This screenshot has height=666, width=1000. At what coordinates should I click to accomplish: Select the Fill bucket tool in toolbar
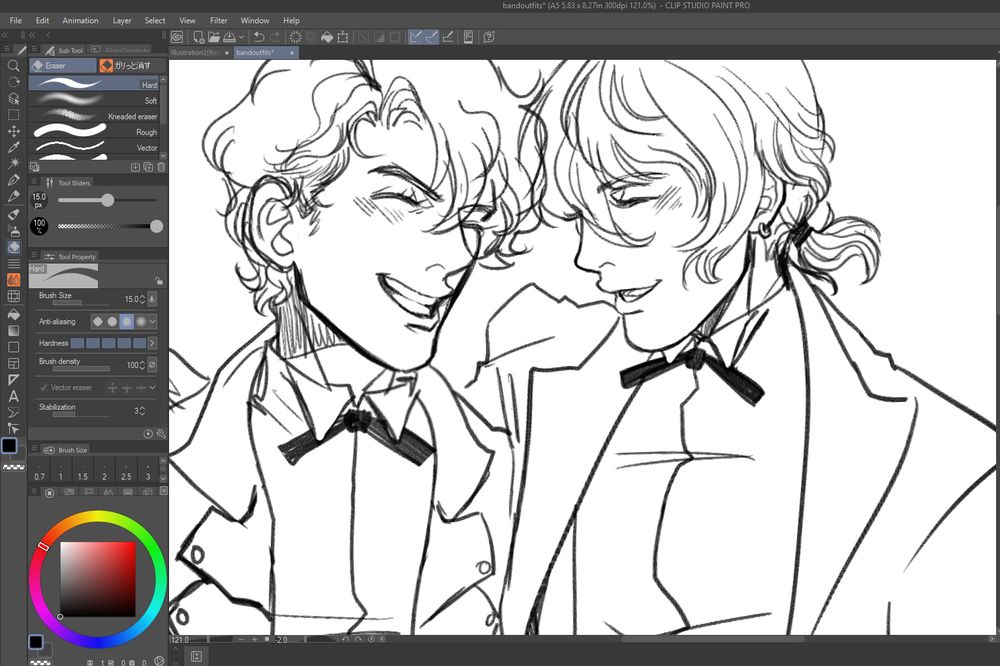pos(13,314)
